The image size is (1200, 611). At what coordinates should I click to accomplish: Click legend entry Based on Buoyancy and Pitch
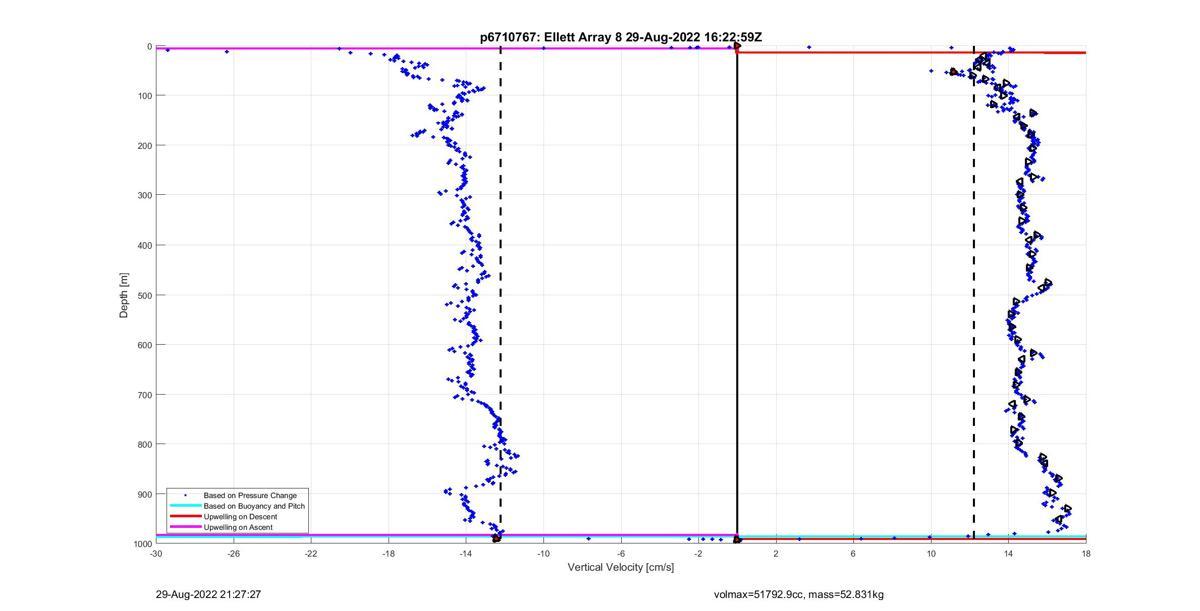point(254,506)
